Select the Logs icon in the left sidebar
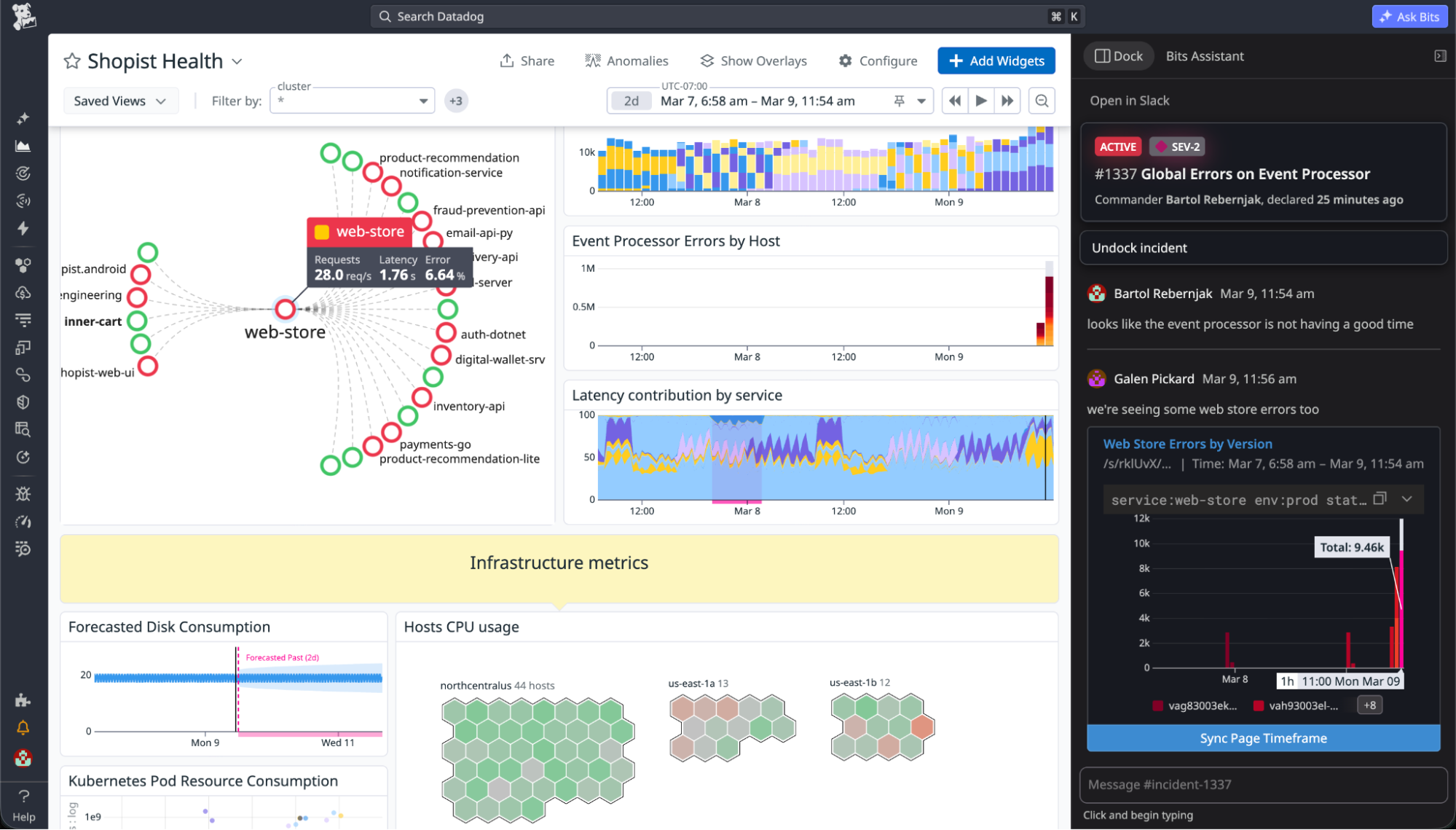 point(23,319)
